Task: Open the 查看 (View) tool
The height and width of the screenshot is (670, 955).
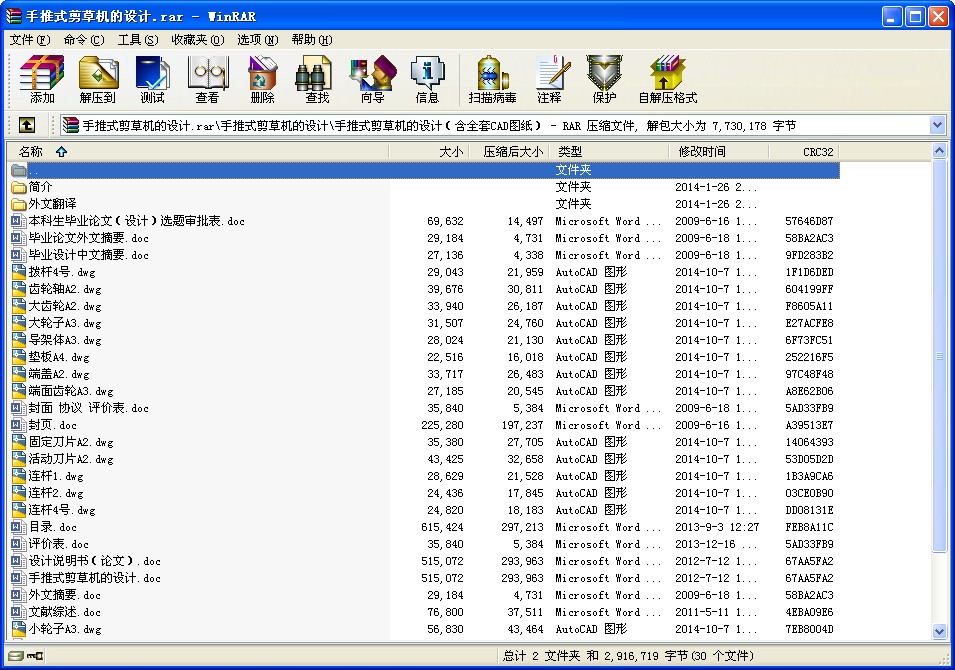Action: pyautogui.click(x=208, y=80)
